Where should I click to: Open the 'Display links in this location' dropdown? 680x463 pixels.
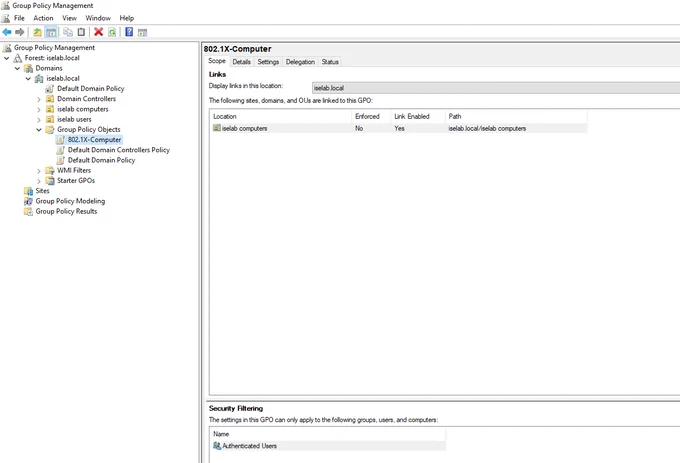coord(496,88)
